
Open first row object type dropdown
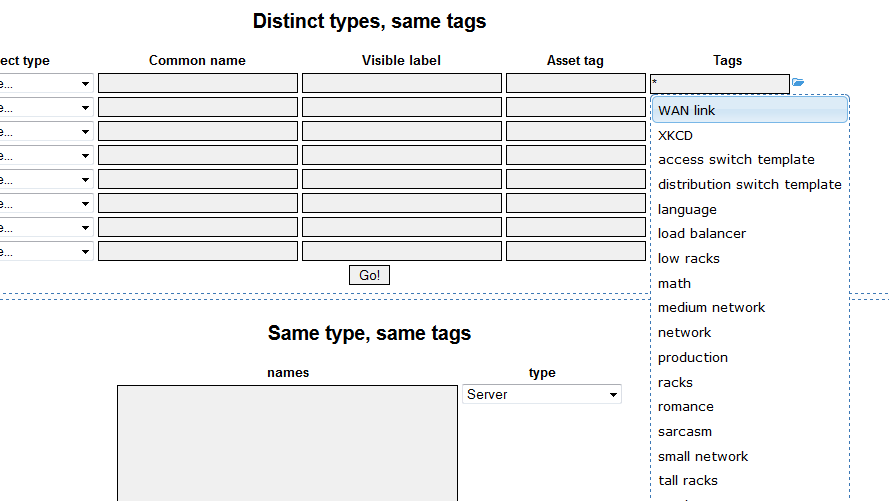pyautogui.click(x=45, y=84)
